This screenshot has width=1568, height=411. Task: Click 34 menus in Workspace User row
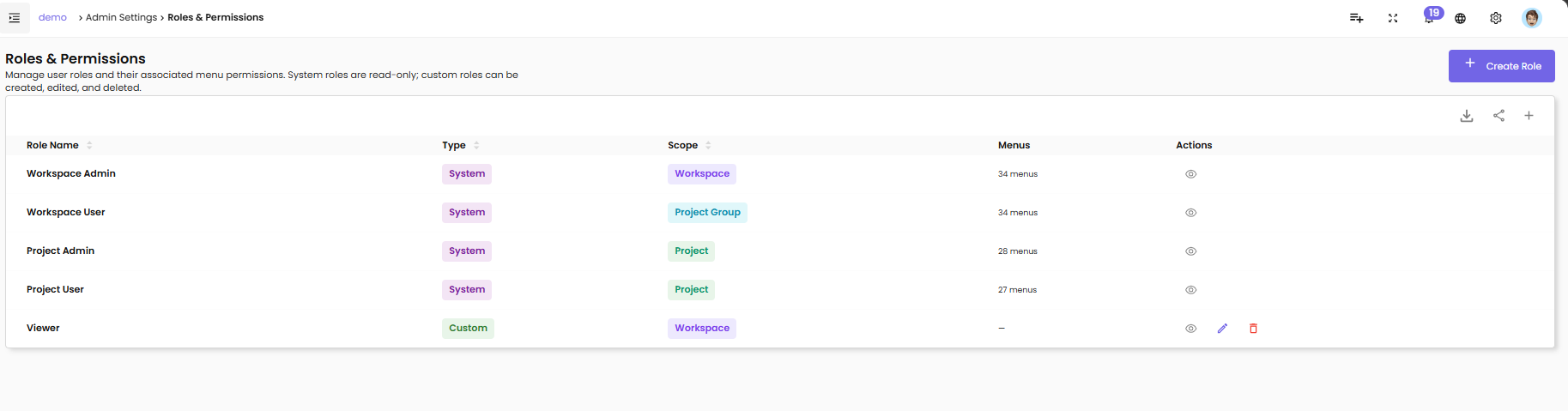coord(1018,213)
